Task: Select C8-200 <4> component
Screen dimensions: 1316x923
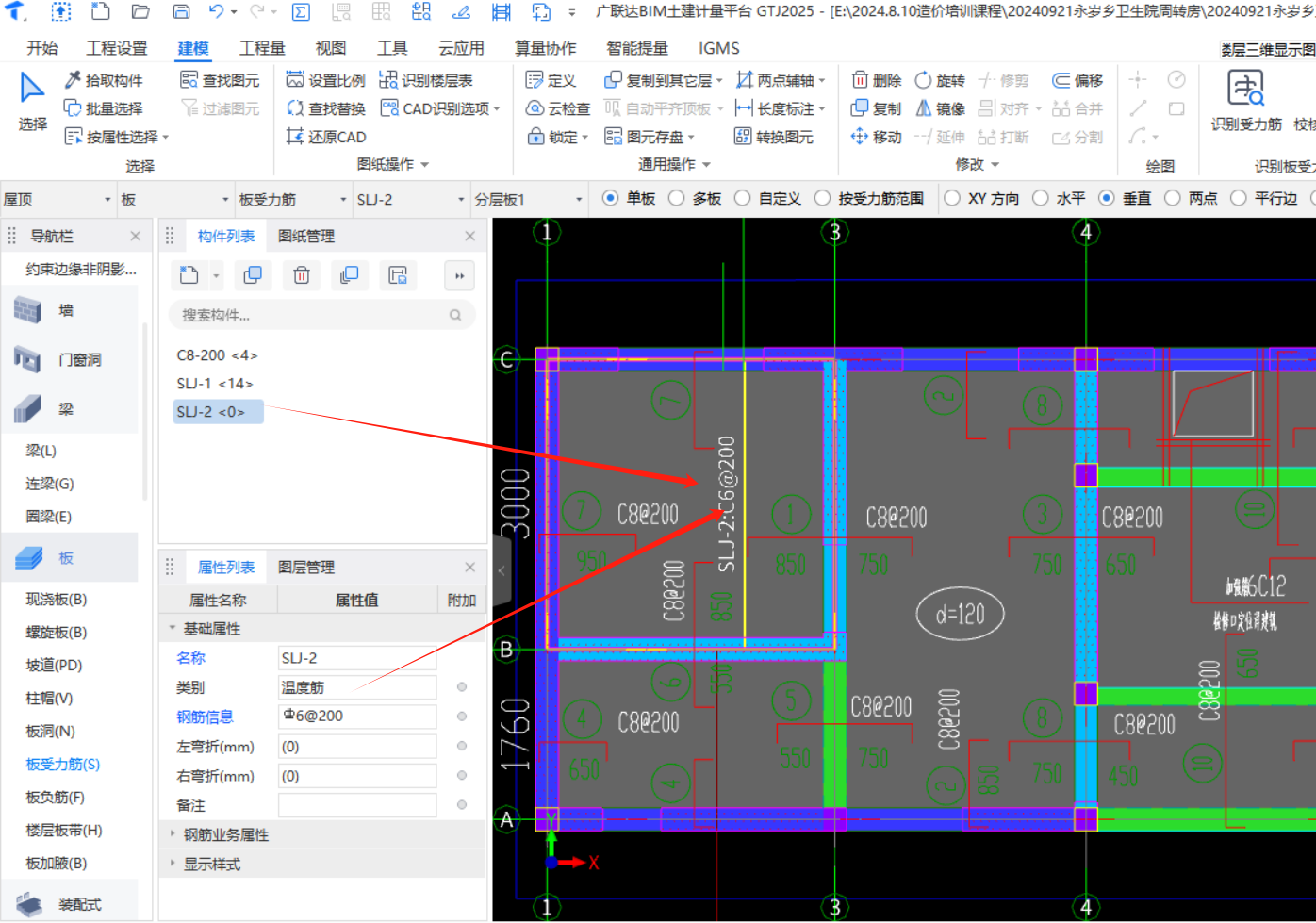Action: (x=217, y=355)
